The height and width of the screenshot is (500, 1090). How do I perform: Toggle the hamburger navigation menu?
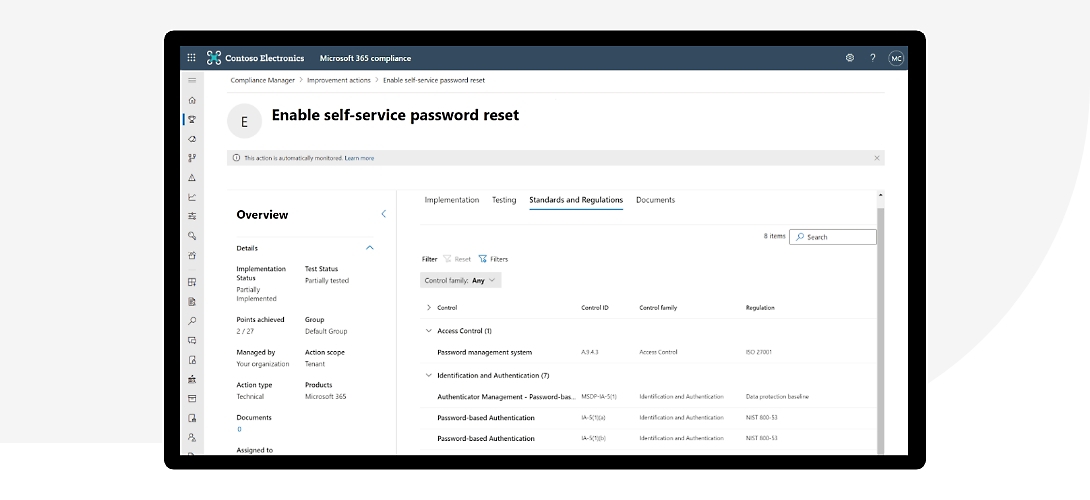pos(192,80)
